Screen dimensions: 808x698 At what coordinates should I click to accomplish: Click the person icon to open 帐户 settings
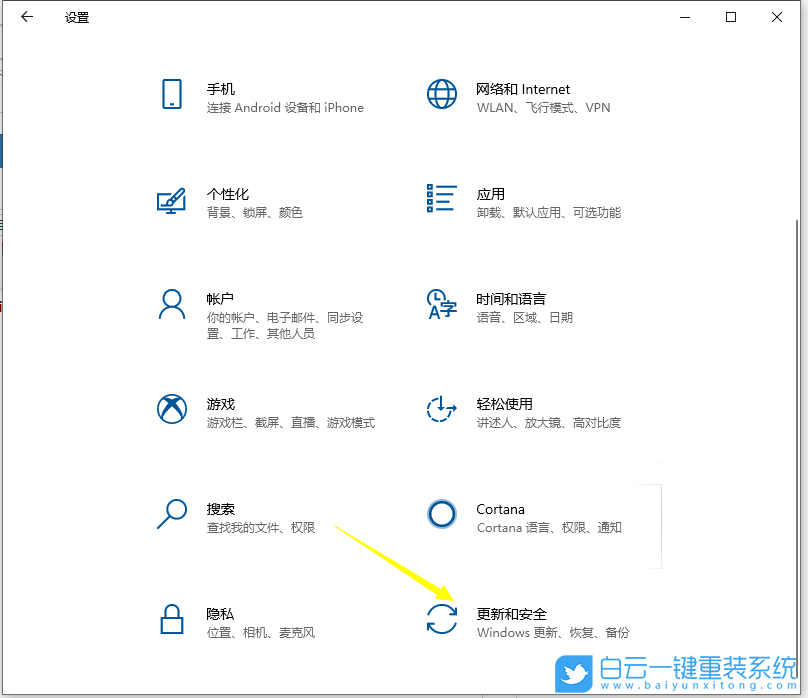(172, 307)
